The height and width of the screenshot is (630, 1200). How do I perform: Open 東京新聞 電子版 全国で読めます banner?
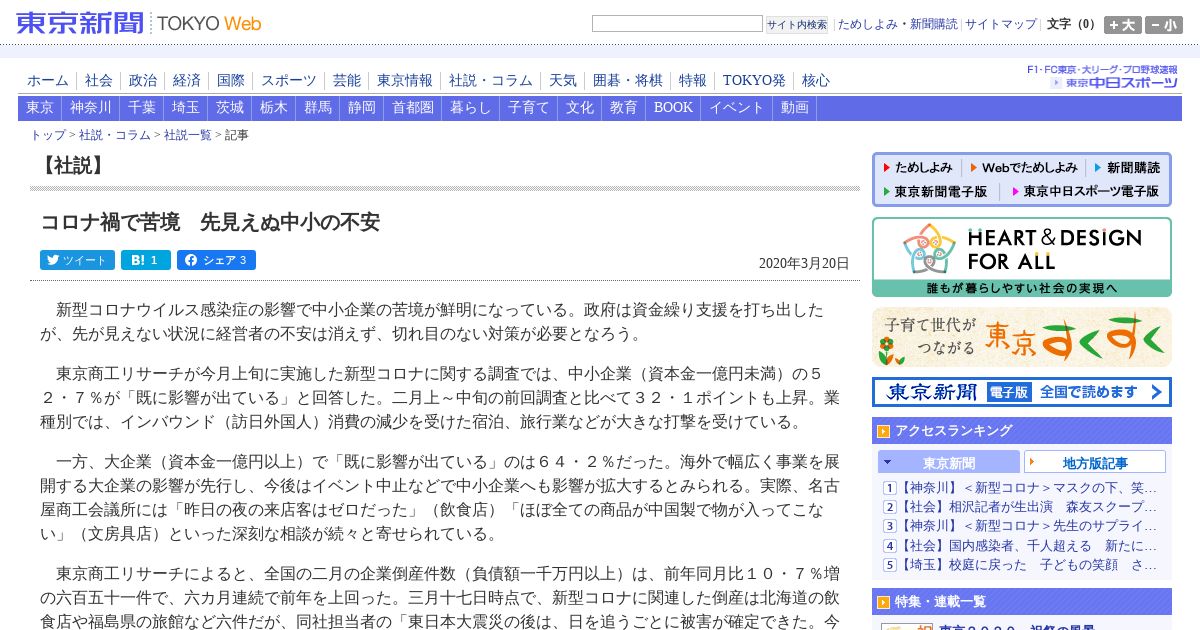click(x=1022, y=392)
